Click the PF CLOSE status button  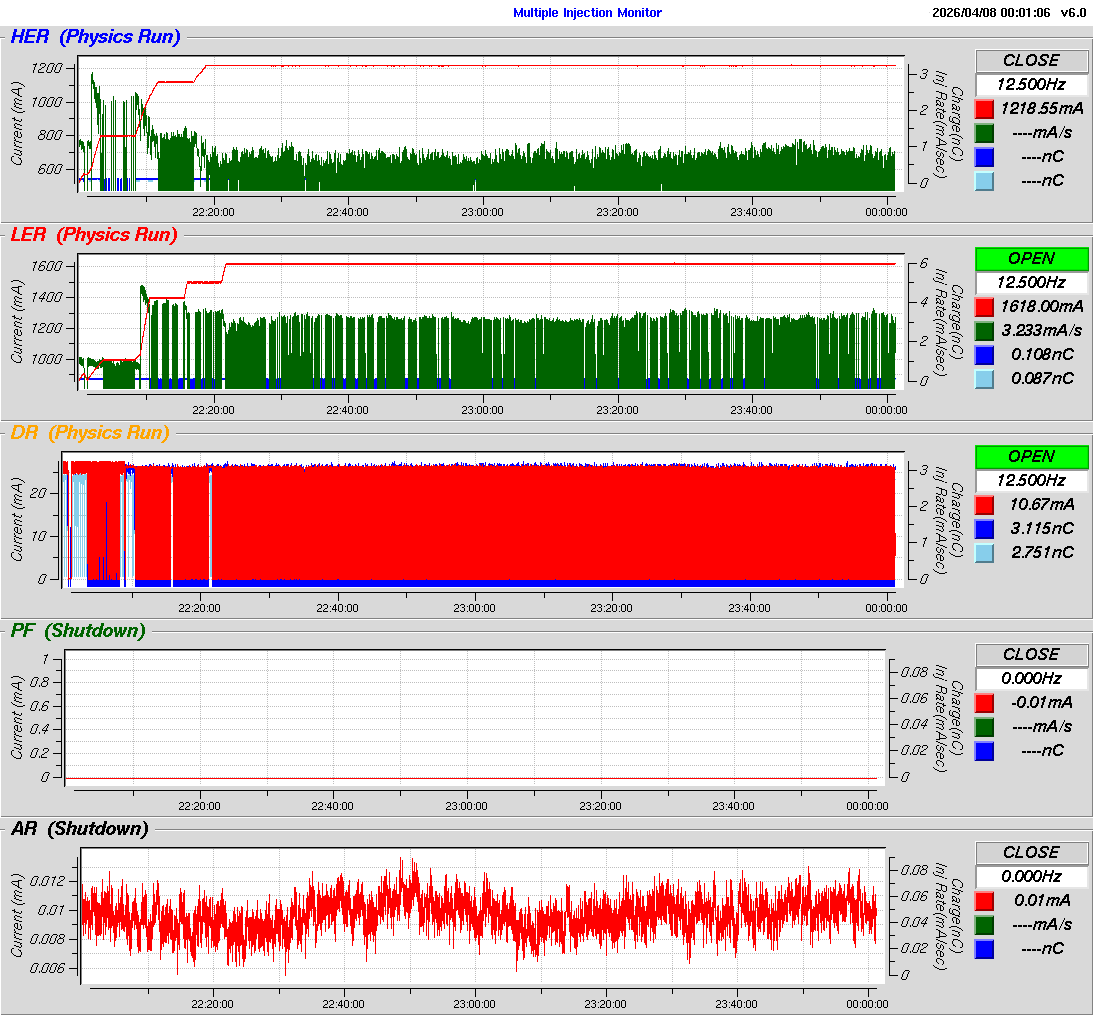tap(1031, 654)
